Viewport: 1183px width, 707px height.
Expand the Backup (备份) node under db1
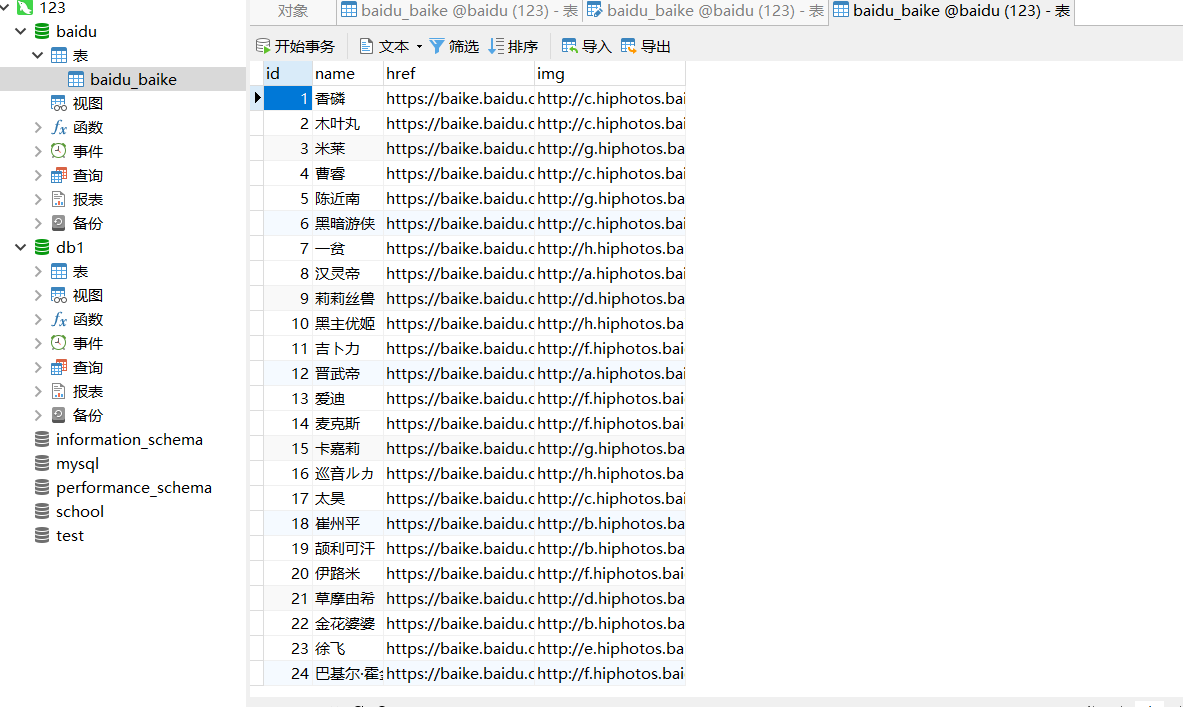click(x=38, y=415)
